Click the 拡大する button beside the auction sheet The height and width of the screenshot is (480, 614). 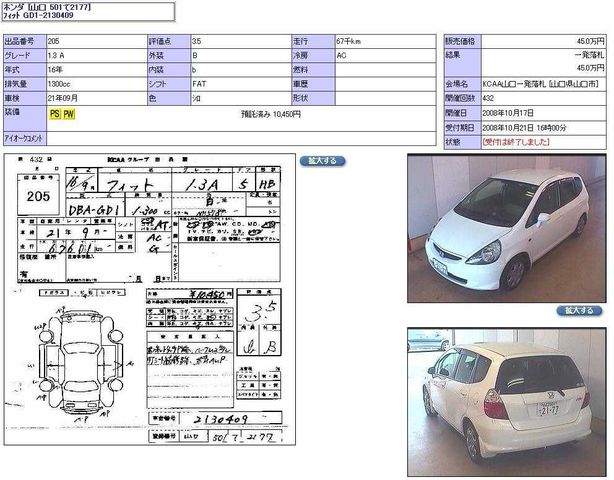(x=322, y=161)
